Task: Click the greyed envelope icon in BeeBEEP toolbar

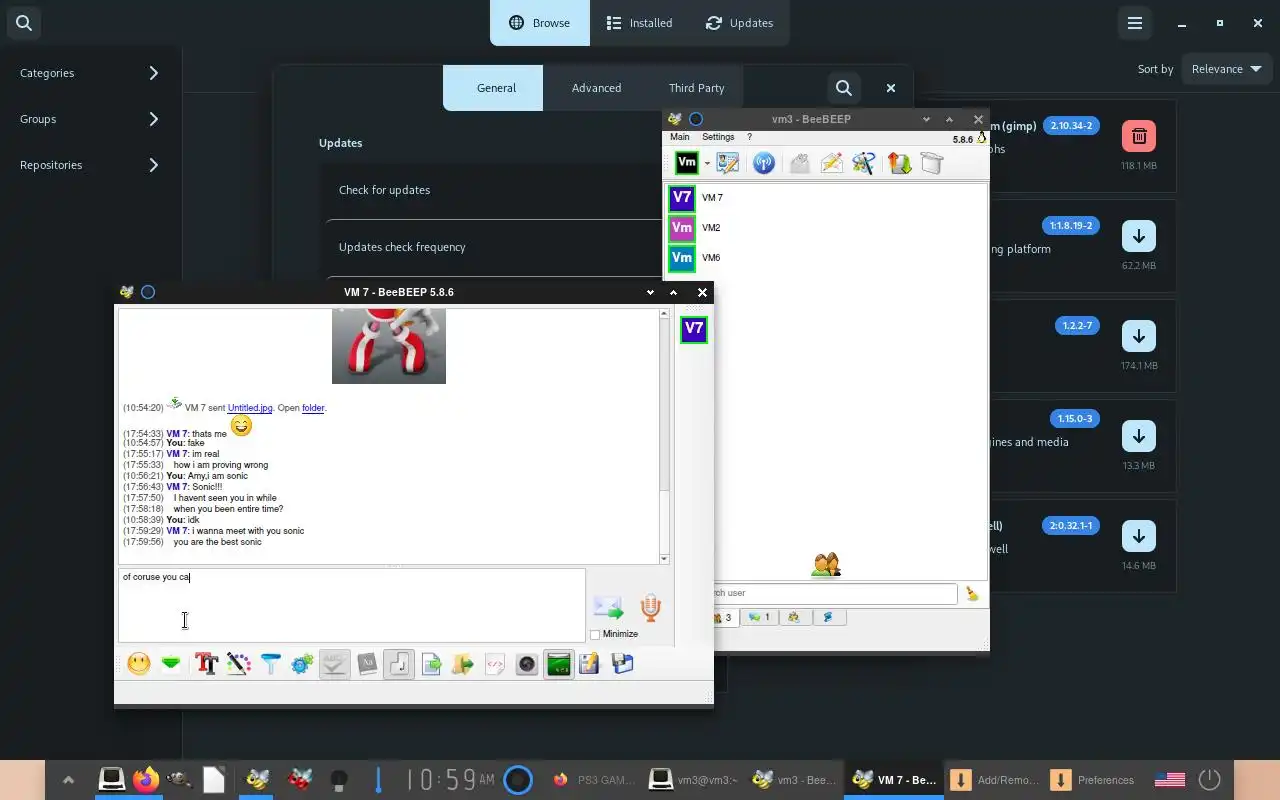Action: tap(799, 163)
